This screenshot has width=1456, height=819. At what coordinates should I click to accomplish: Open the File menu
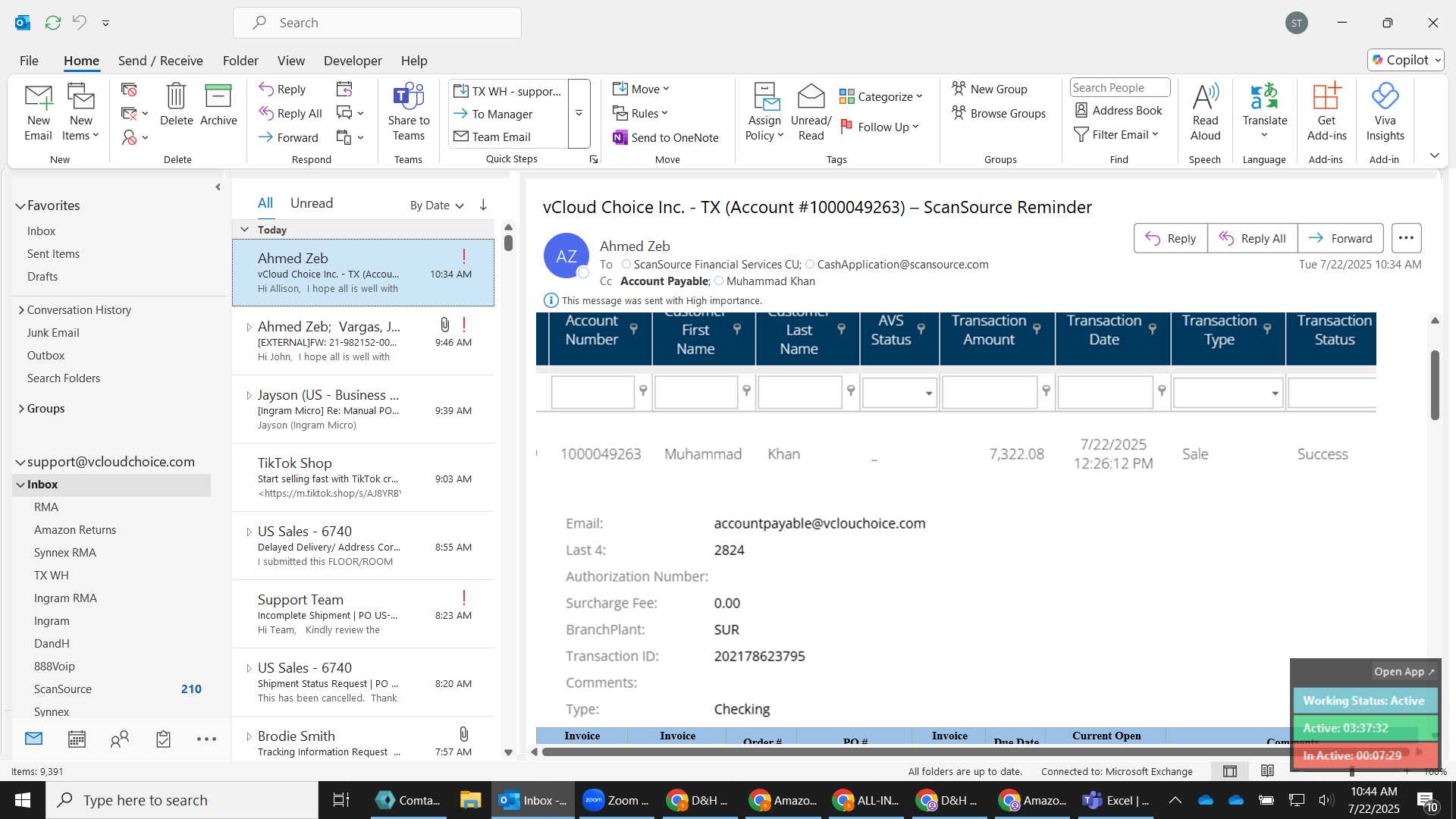pos(29,61)
